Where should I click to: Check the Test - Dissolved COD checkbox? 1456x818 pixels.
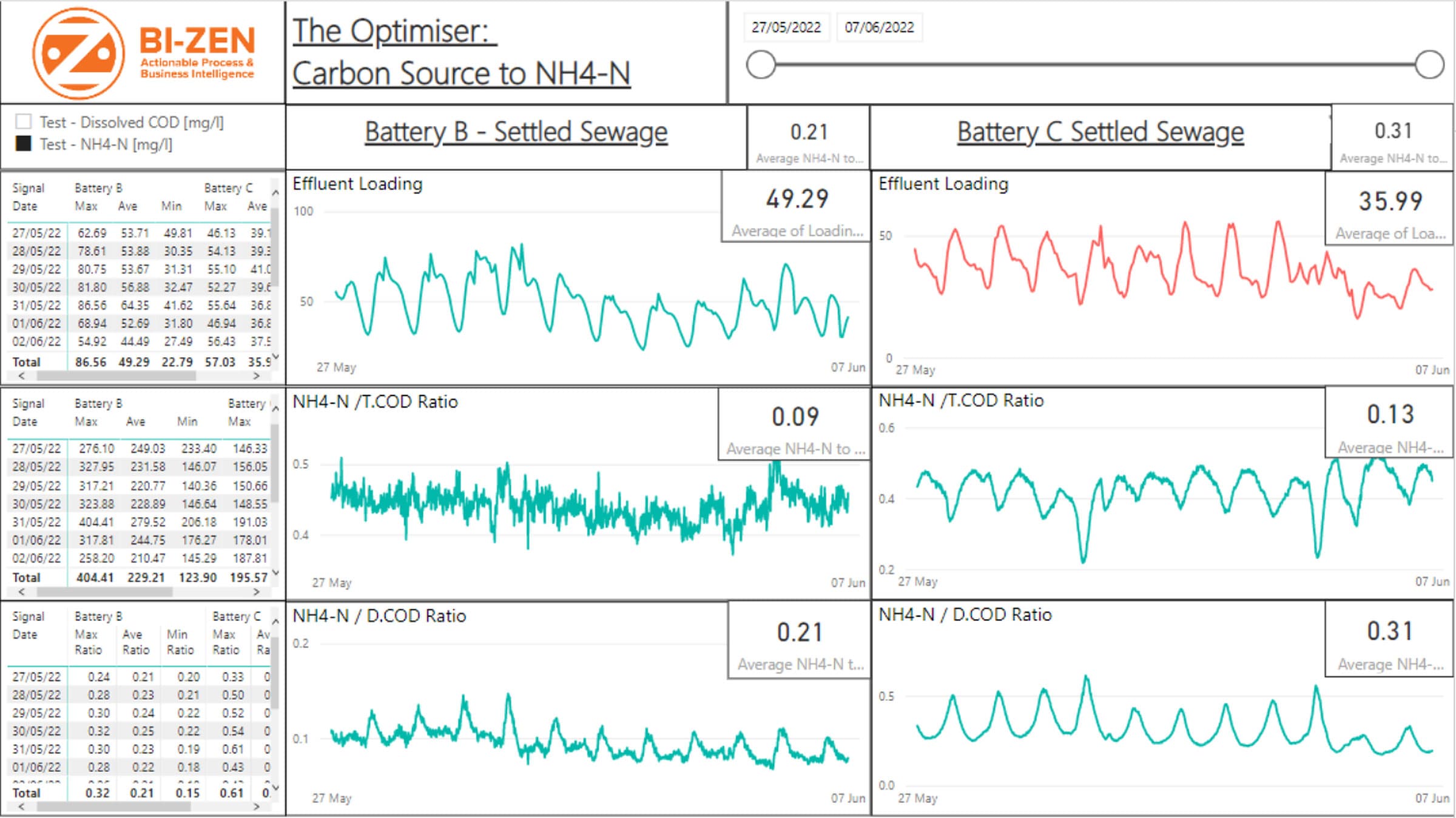[23, 122]
